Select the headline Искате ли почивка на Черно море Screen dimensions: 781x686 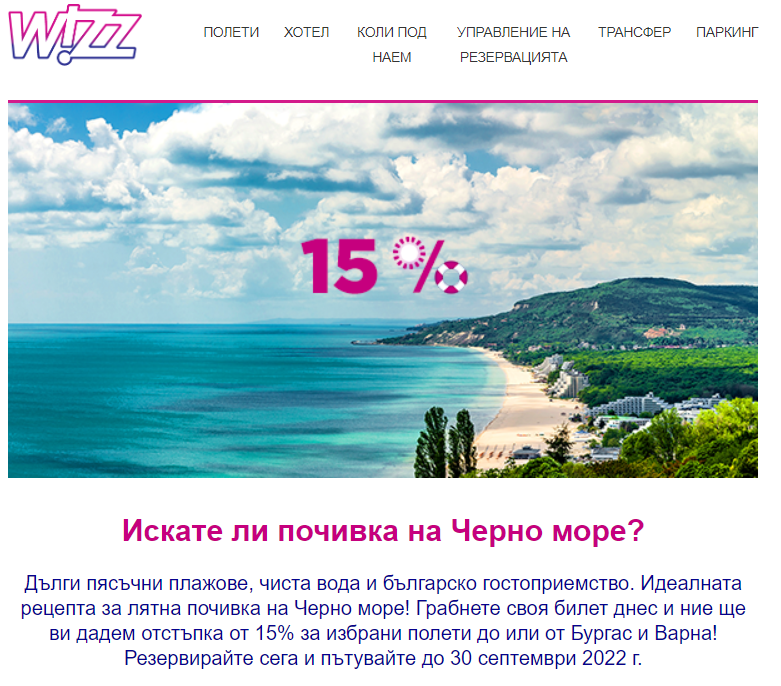(x=383, y=531)
